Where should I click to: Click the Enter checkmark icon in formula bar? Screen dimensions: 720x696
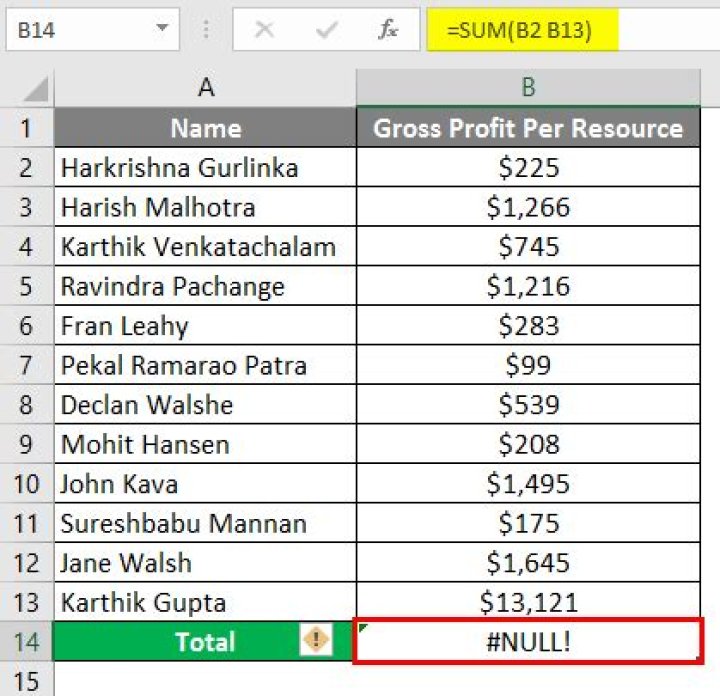click(326, 30)
